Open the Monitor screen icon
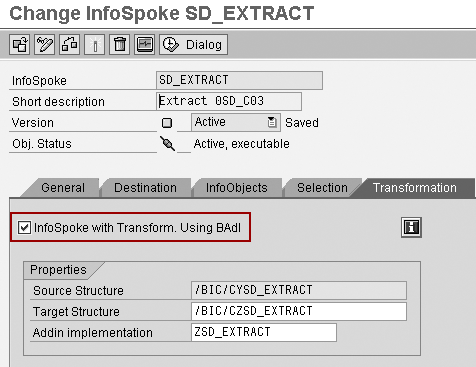The image size is (476, 367). (145, 44)
